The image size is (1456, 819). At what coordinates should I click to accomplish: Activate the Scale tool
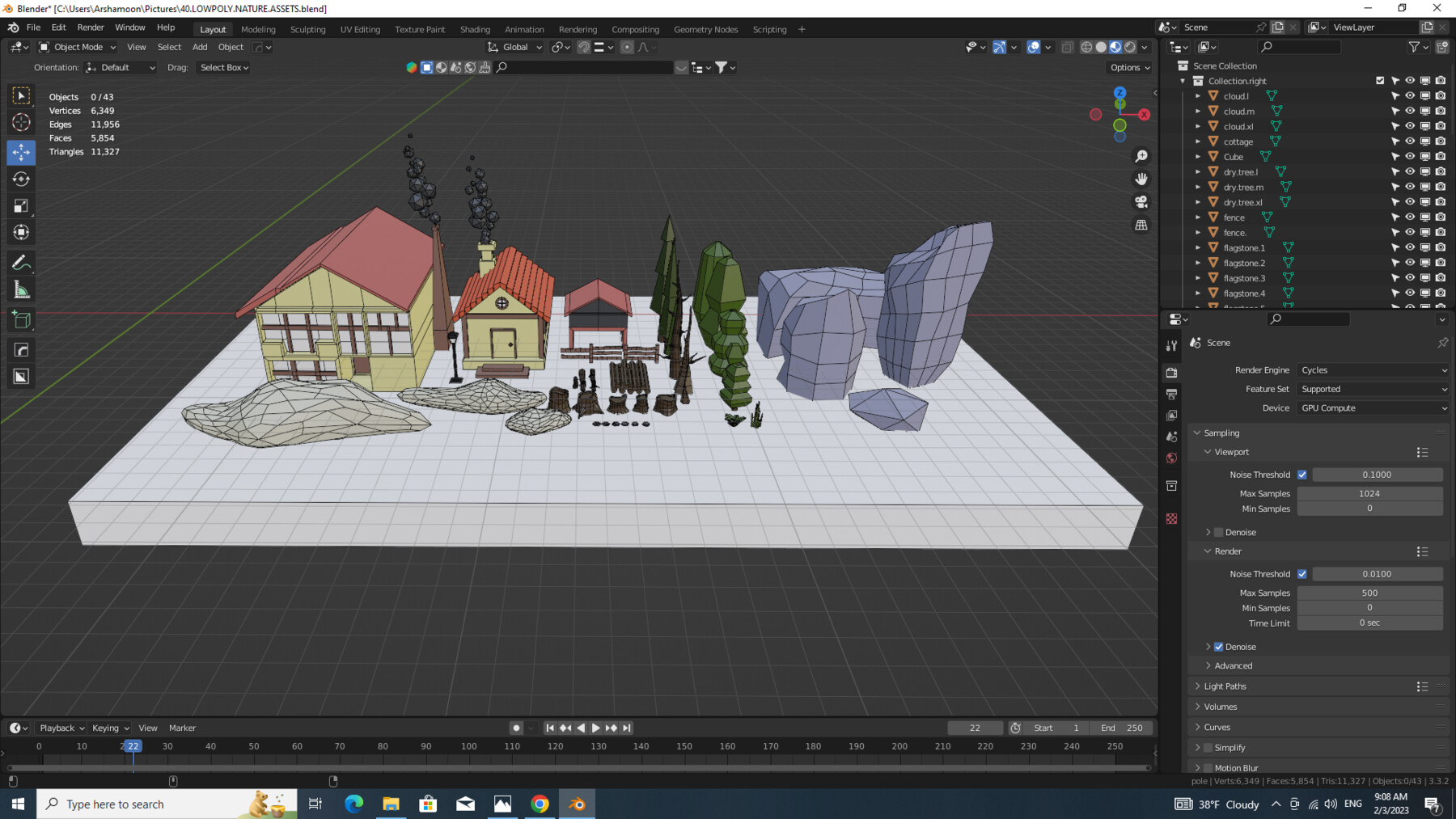pyautogui.click(x=21, y=205)
